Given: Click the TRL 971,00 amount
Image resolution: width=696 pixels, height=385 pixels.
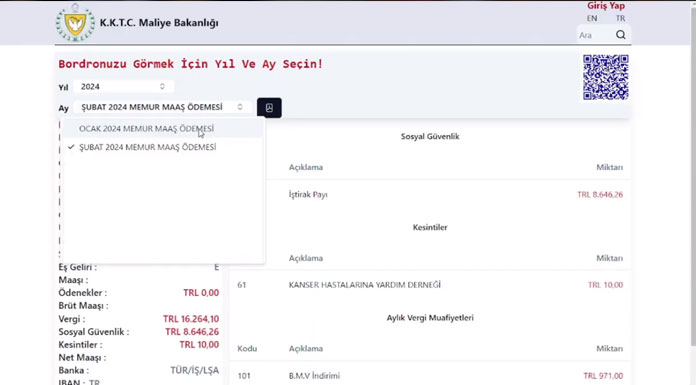Looking at the screenshot, I should [x=603, y=376].
